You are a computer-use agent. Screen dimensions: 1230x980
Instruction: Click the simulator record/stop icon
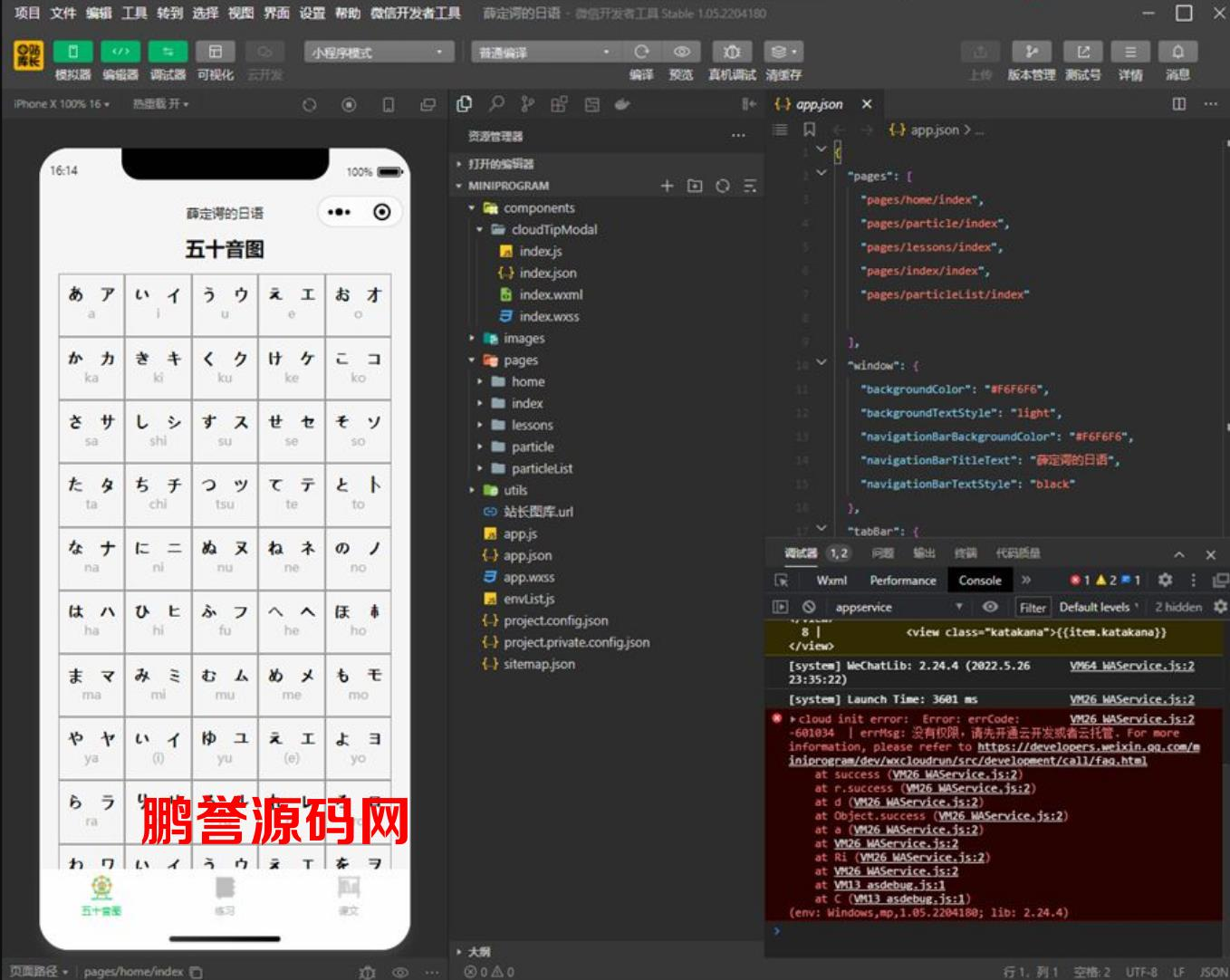point(349,105)
